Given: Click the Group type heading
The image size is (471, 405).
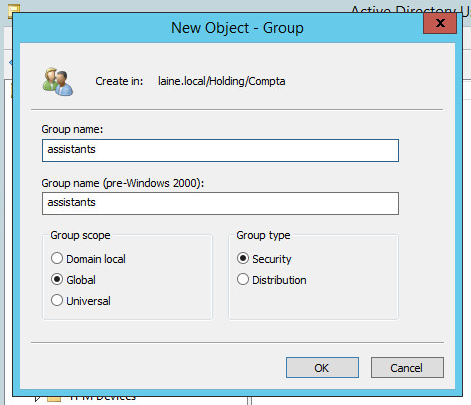Looking at the screenshot, I should pyautogui.click(x=263, y=235).
